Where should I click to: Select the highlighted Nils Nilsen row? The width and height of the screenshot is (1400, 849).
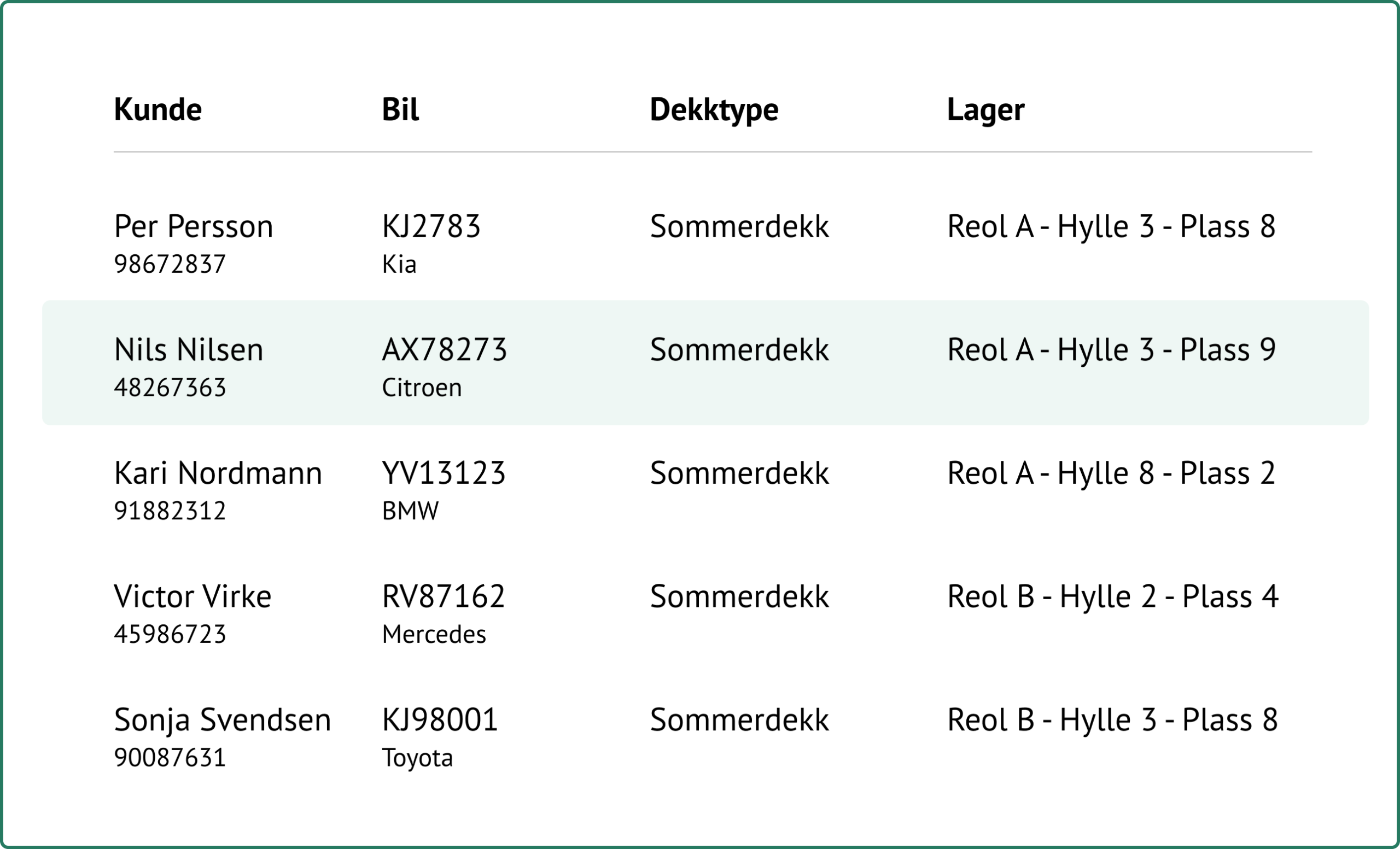[704, 363]
